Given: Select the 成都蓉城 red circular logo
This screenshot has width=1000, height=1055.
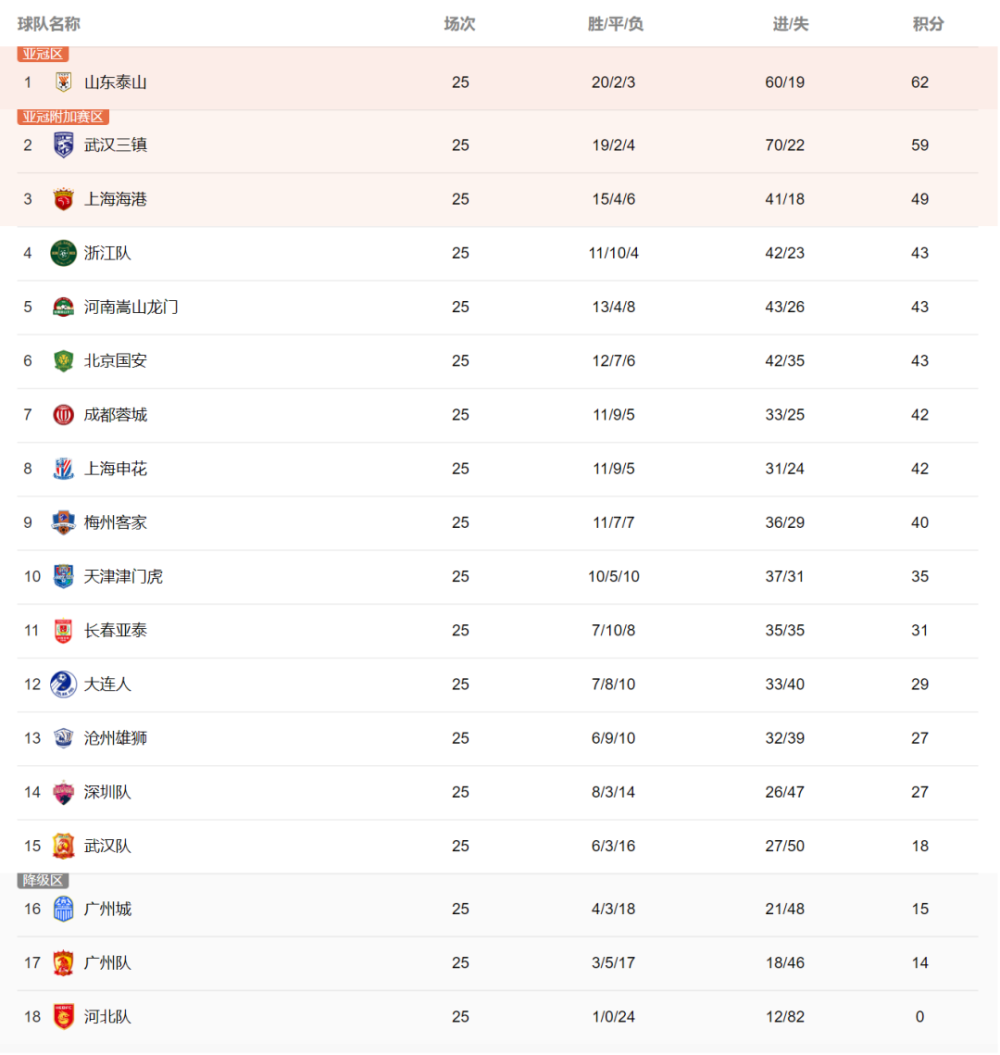Looking at the screenshot, I should point(63,414).
